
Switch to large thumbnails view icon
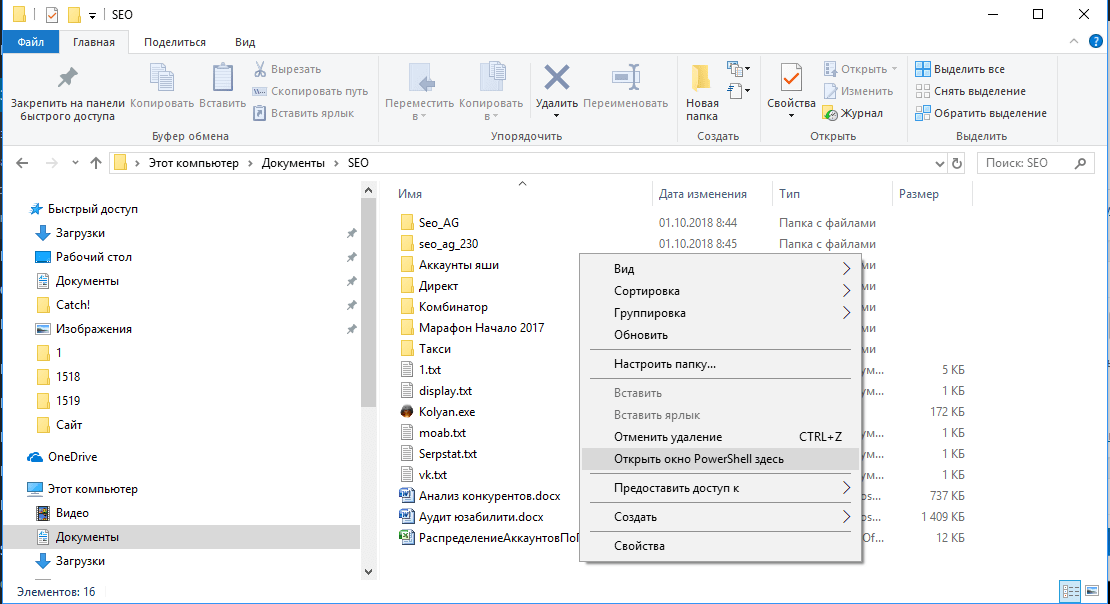pos(1092,591)
